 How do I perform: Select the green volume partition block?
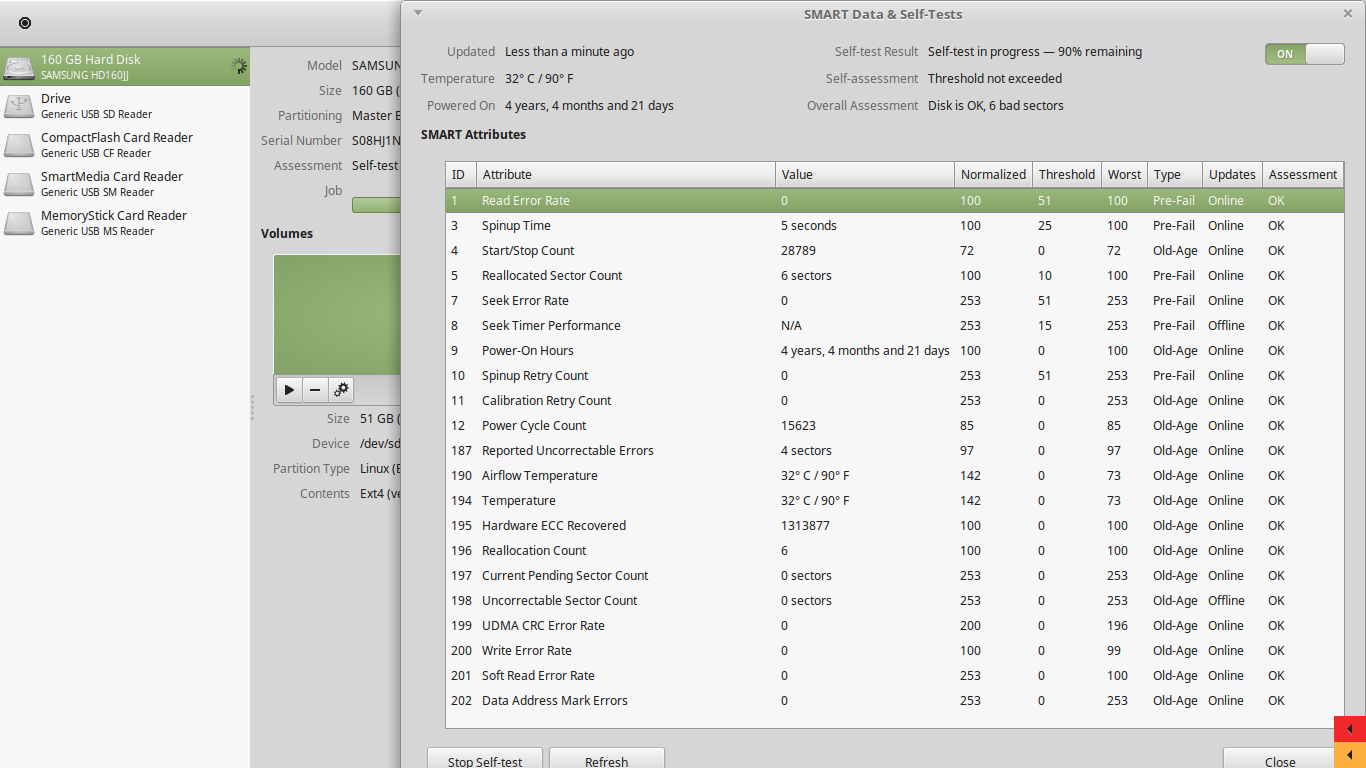[x=337, y=315]
